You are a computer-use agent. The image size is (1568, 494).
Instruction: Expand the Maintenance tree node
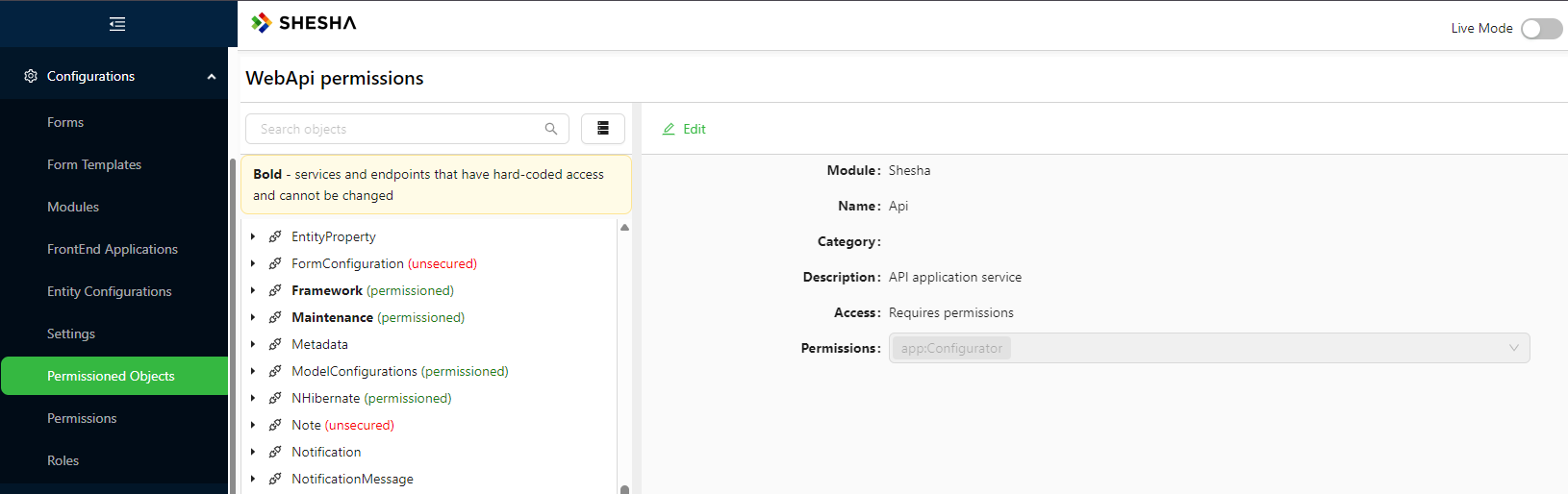(x=253, y=317)
